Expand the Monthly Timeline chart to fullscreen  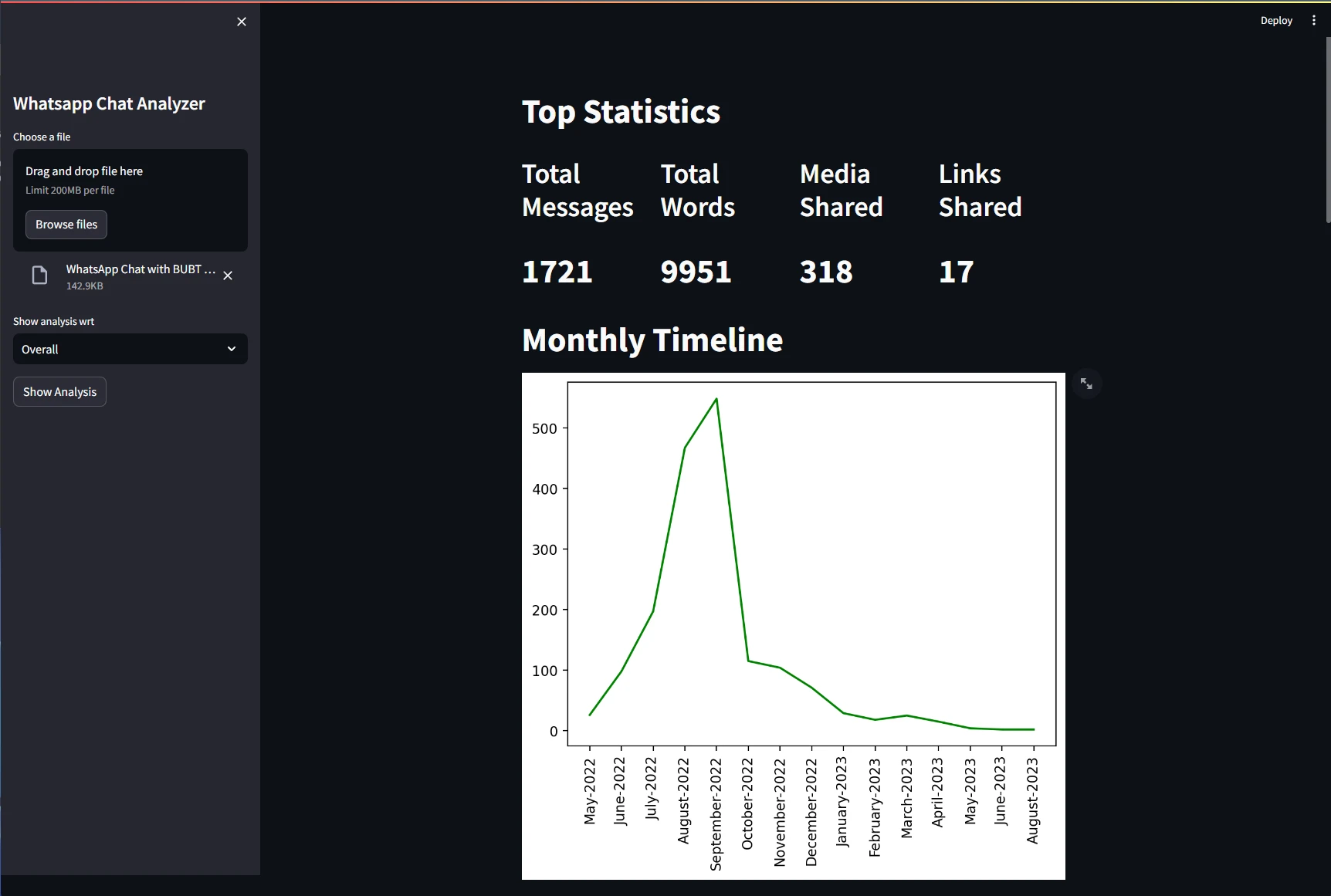[1086, 384]
